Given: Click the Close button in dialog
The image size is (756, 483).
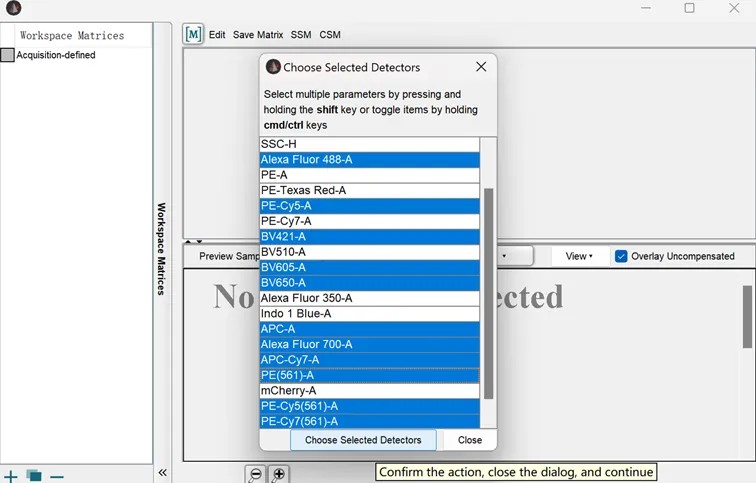Looking at the screenshot, I should click(469, 440).
